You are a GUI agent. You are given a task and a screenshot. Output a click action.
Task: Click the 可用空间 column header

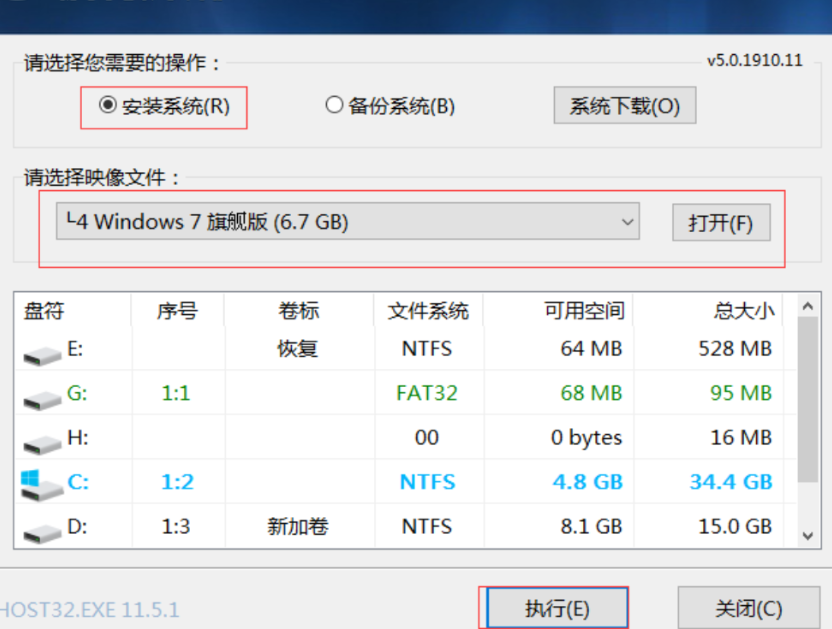click(x=584, y=310)
